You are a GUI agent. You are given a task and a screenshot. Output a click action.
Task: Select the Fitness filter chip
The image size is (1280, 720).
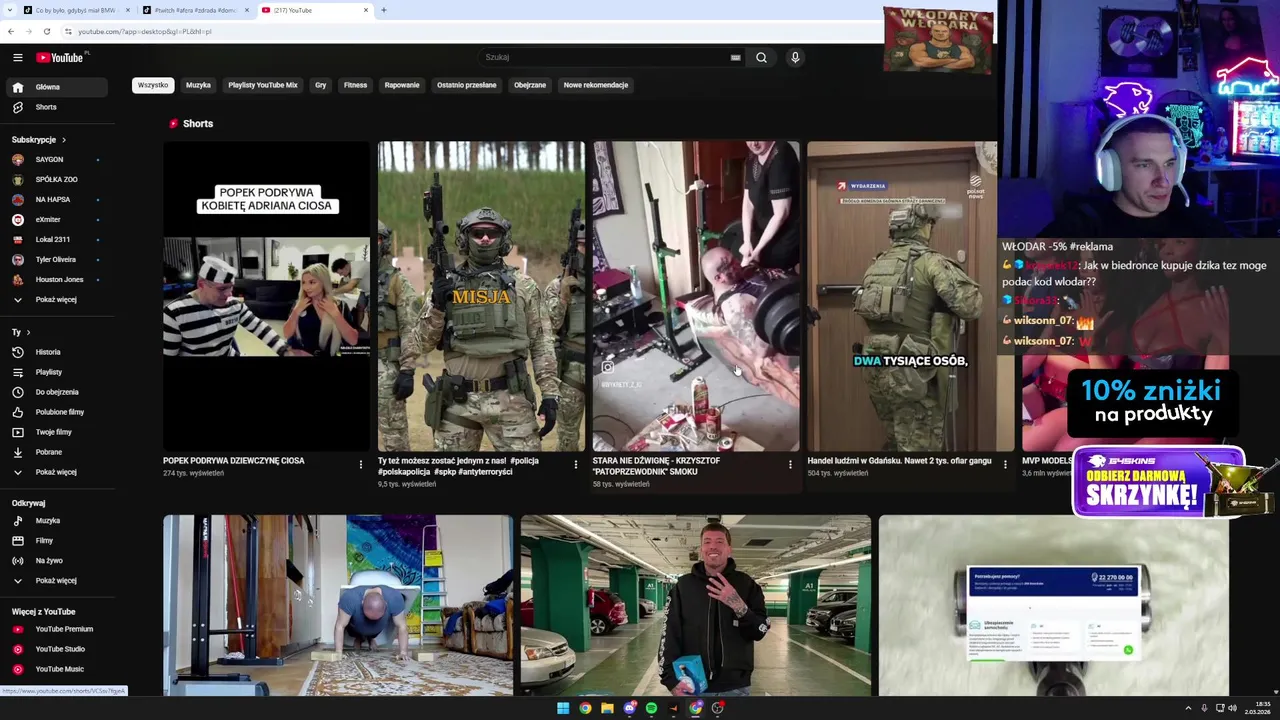click(x=355, y=85)
